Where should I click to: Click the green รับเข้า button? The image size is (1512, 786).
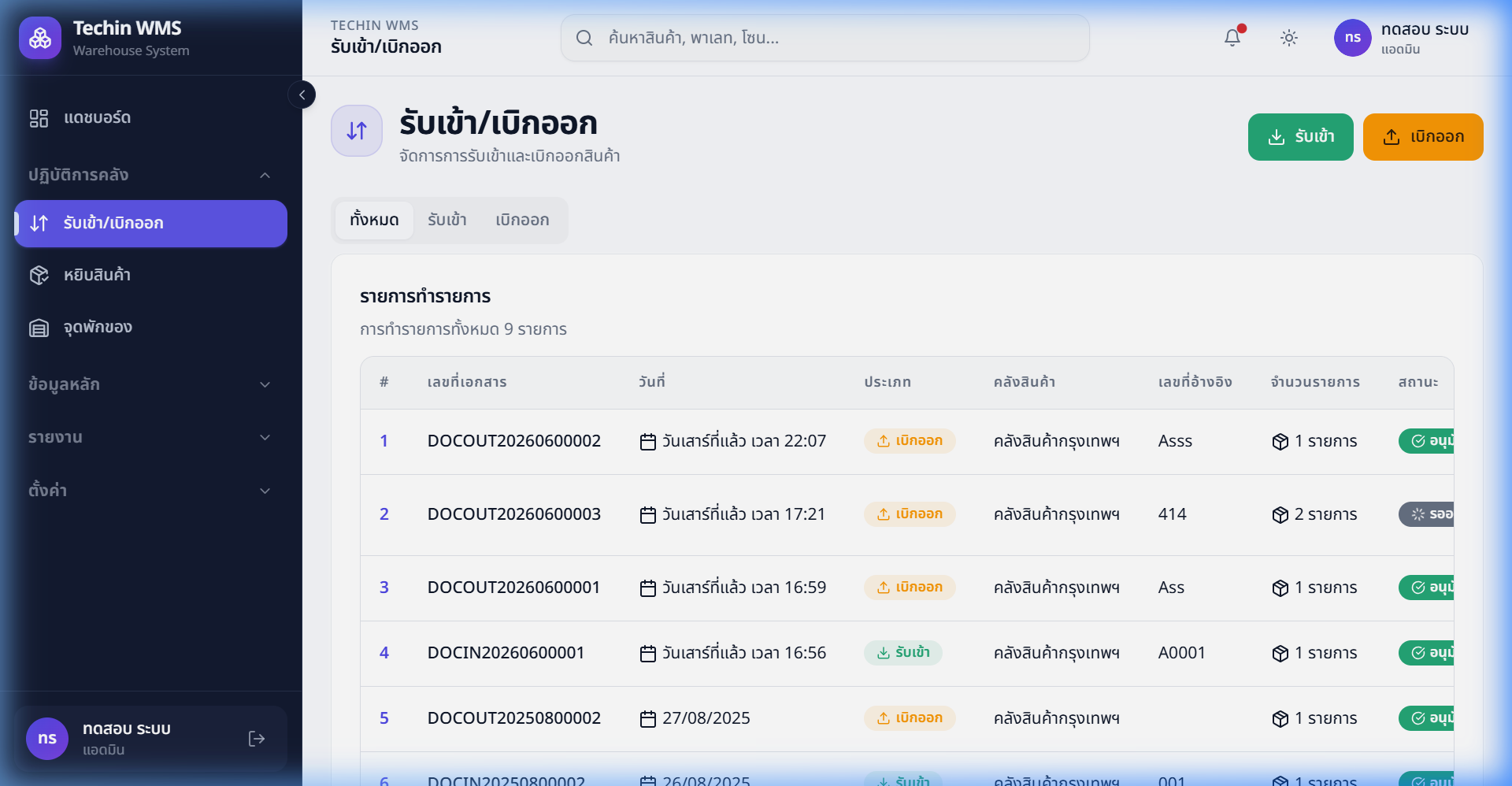coord(1301,137)
